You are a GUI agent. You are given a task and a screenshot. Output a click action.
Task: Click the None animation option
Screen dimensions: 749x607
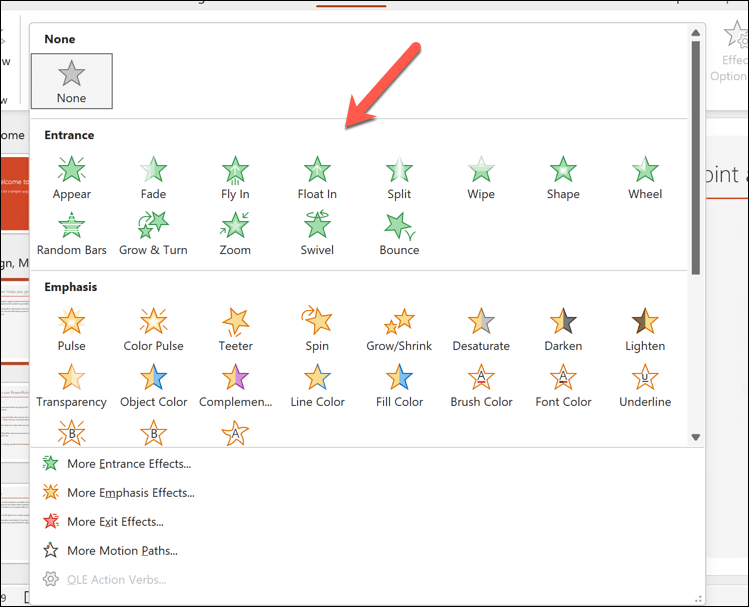pos(72,80)
